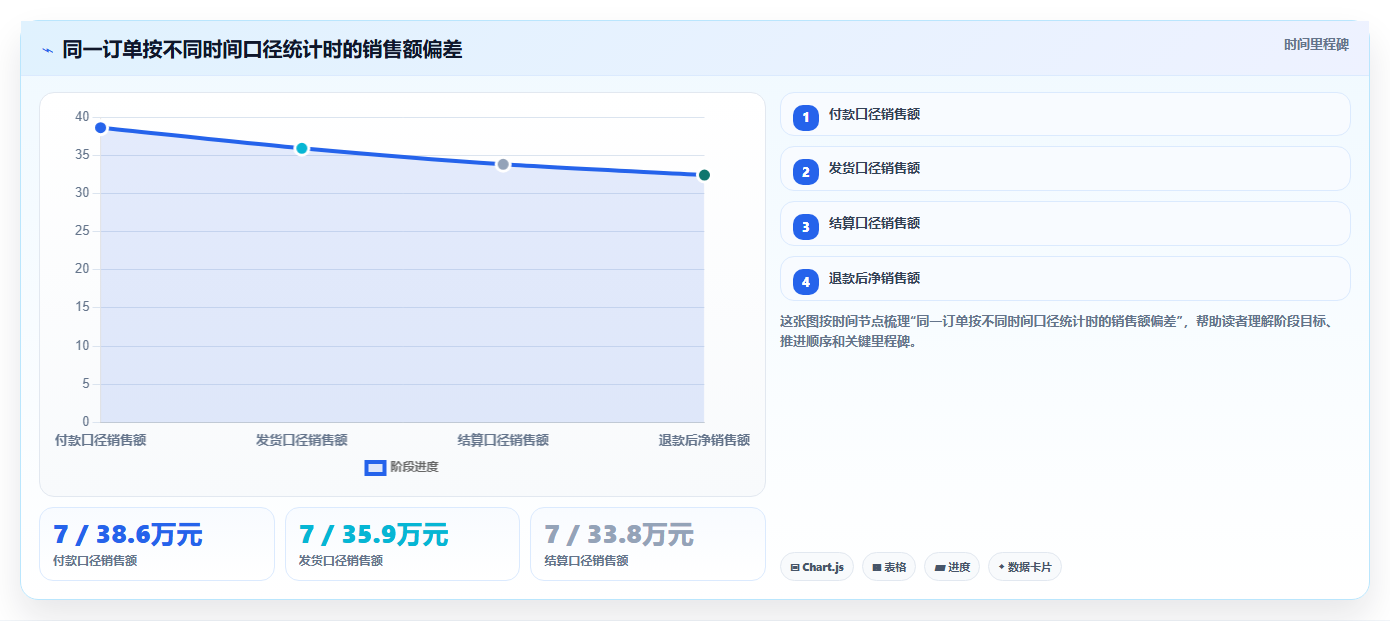
Task: Click the chart x-axis label 退款后净销售额
Action: [704, 440]
